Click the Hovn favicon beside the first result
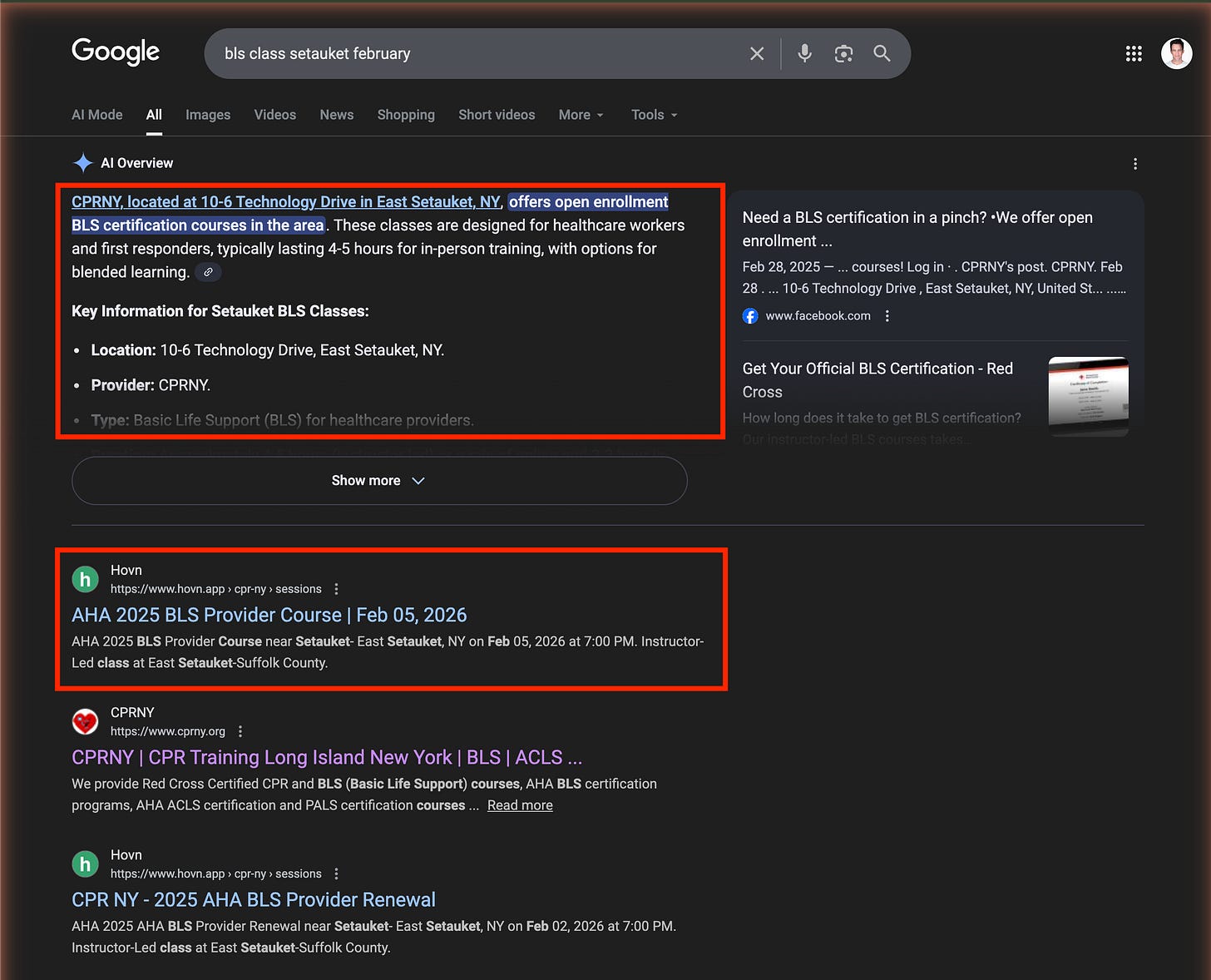The image size is (1211, 980). (85, 579)
